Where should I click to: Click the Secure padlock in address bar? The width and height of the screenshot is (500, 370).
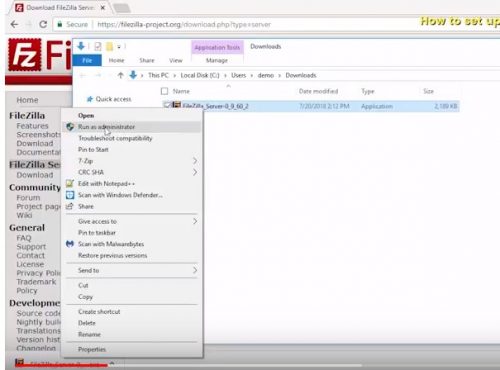click(x=60, y=24)
